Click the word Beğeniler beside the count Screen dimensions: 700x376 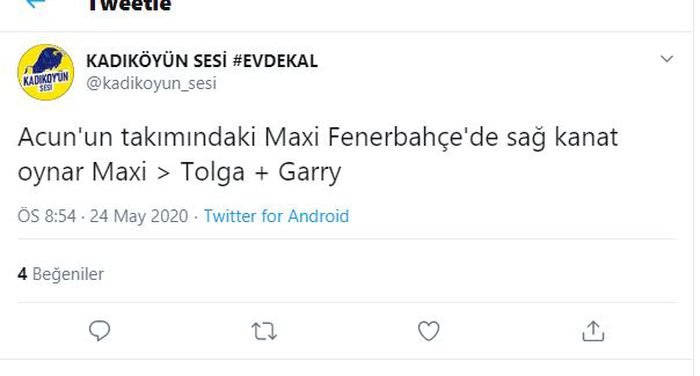pos(68,274)
